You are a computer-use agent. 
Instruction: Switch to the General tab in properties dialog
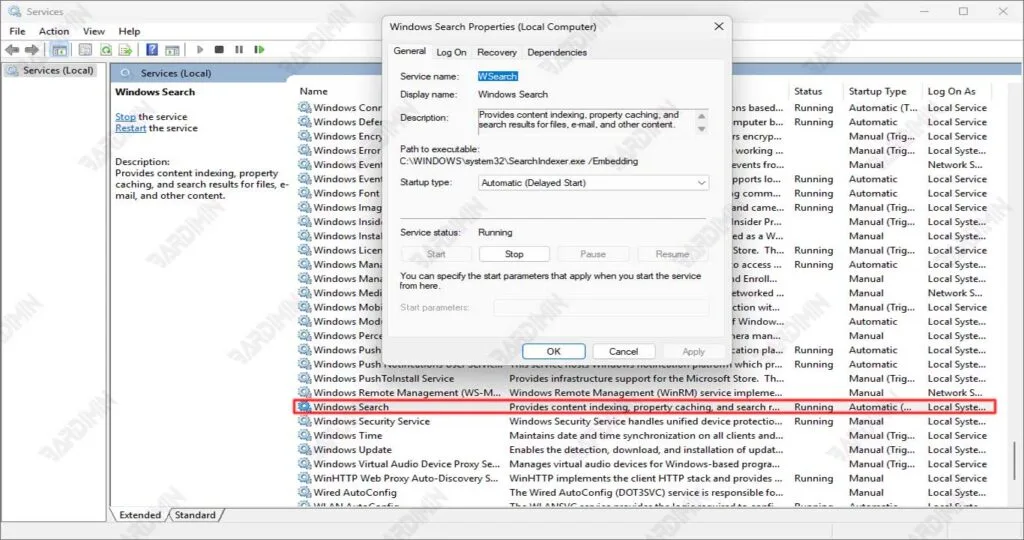[410, 51]
